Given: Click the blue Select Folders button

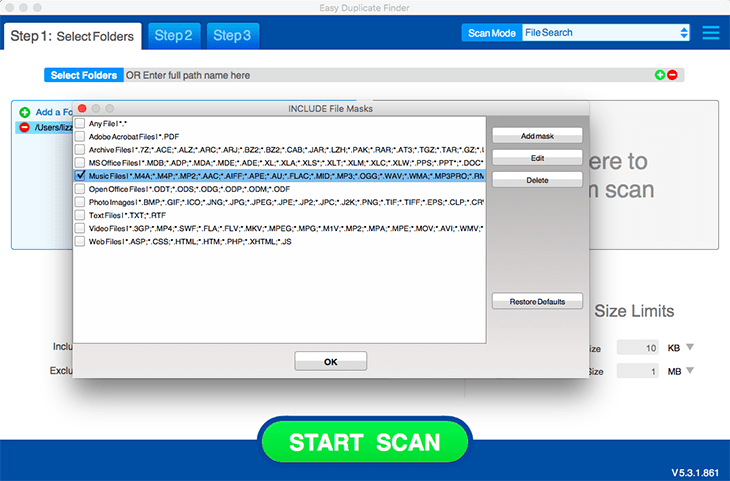Looking at the screenshot, I should coord(84,75).
